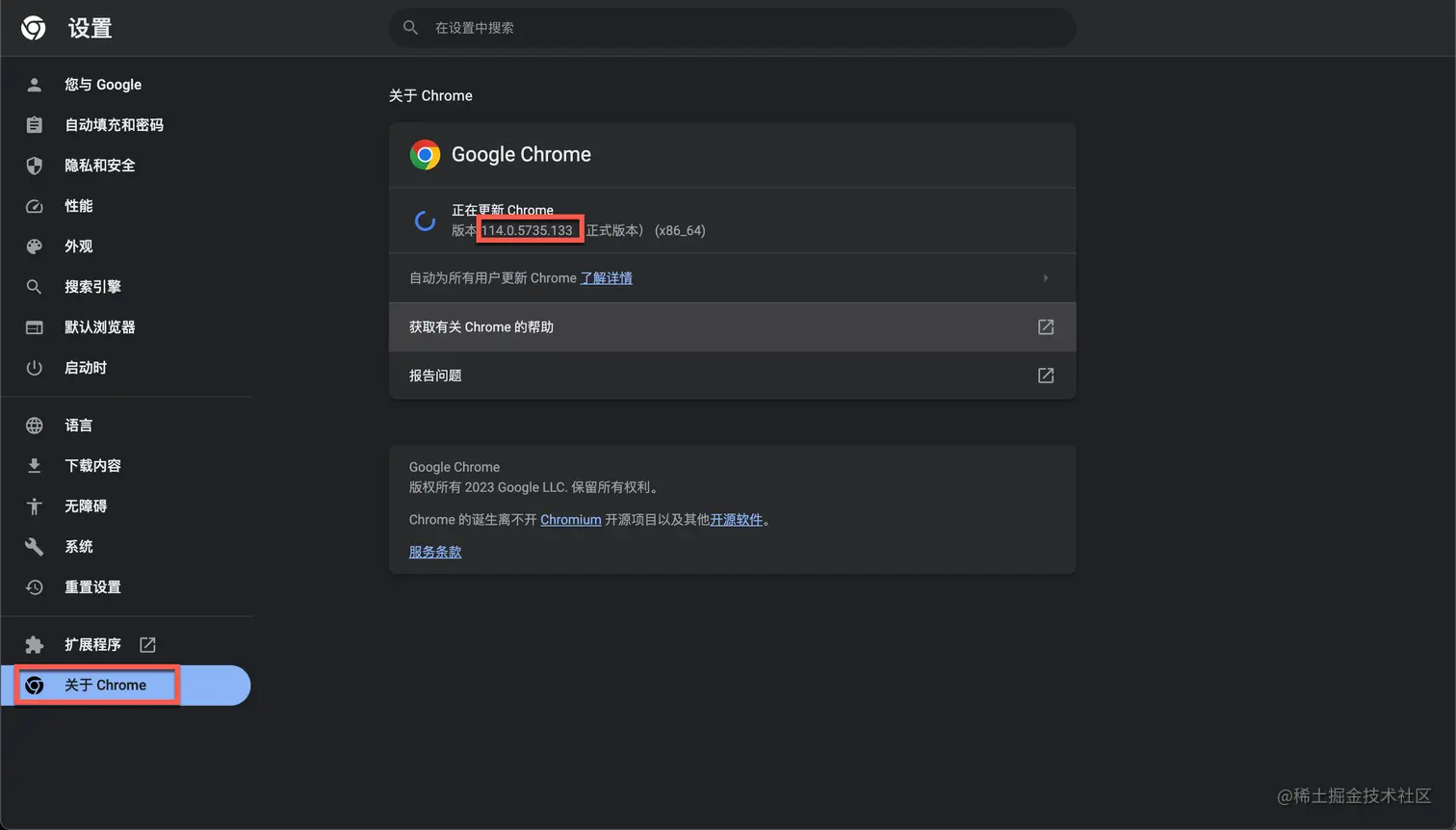Screen dimensions: 1456x830
Task: Open the Chromium project link
Action: [x=571, y=520]
